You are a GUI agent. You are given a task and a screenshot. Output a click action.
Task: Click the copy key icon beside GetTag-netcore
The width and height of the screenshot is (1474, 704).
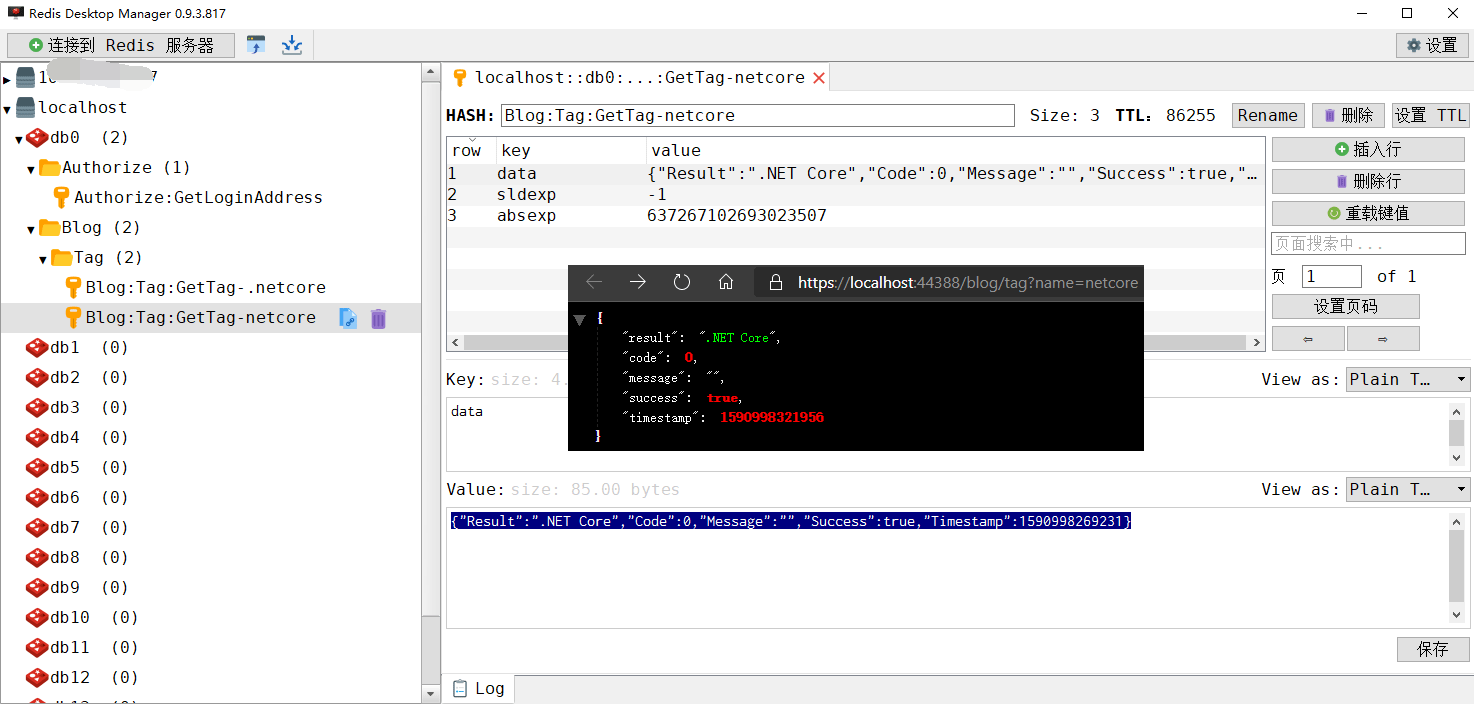(x=347, y=318)
